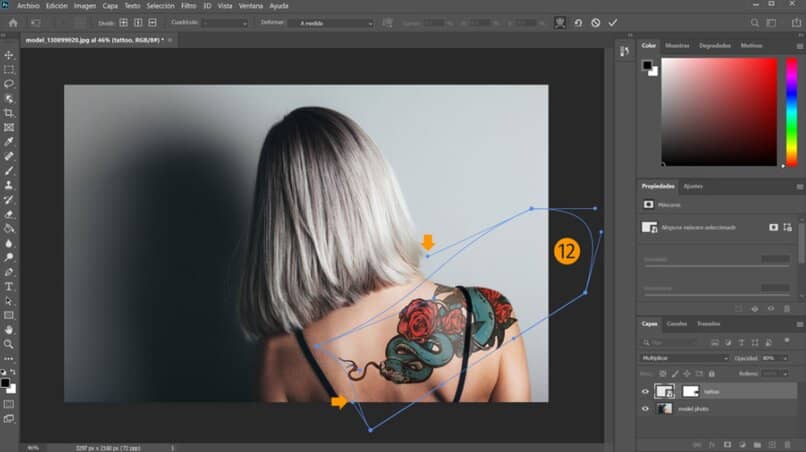Cancel the transform with the circle-slash icon
The height and width of the screenshot is (452, 806).
tap(595, 23)
